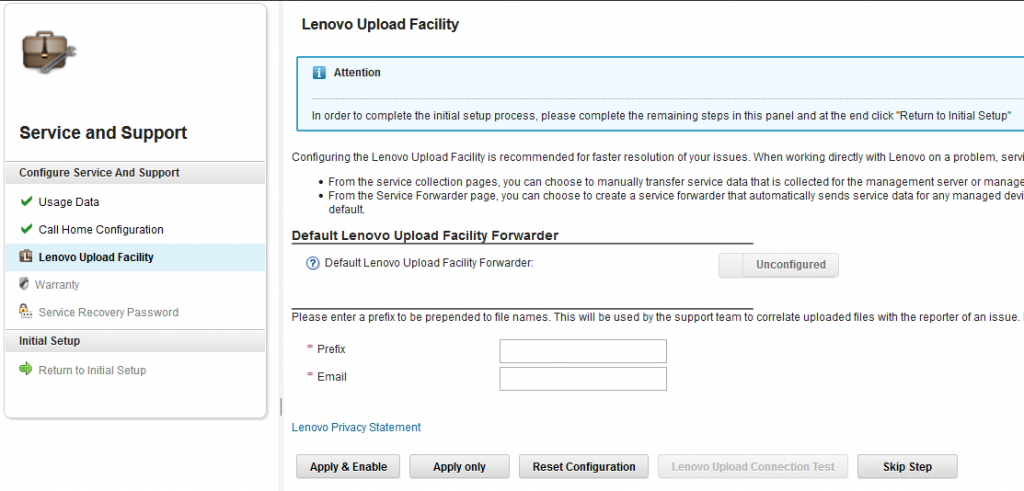
Task: Click the Apply & Enable button
Action: click(x=348, y=467)
